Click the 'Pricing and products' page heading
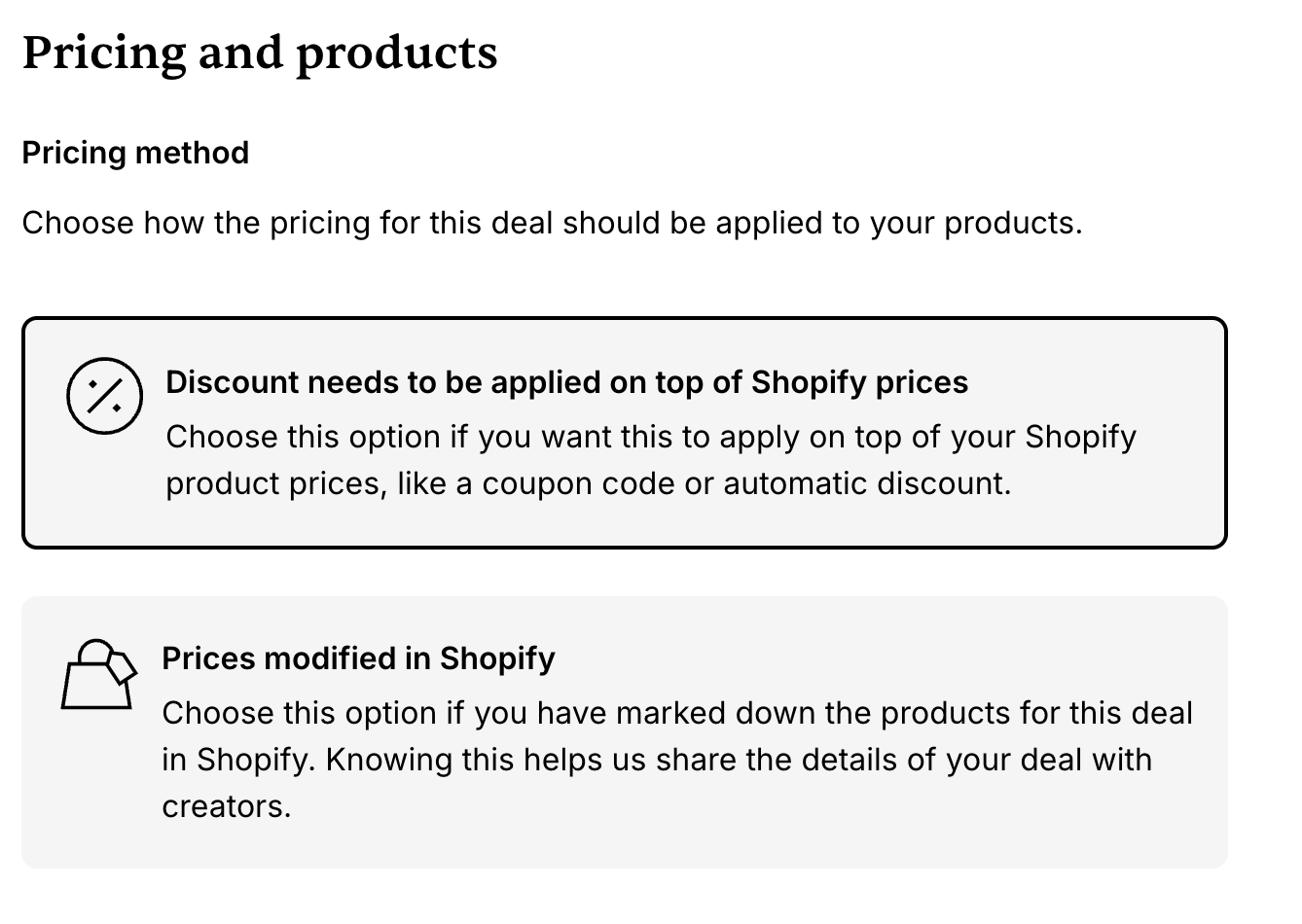The width and height of the screenshot is (1302, 924). coord(260,53)
